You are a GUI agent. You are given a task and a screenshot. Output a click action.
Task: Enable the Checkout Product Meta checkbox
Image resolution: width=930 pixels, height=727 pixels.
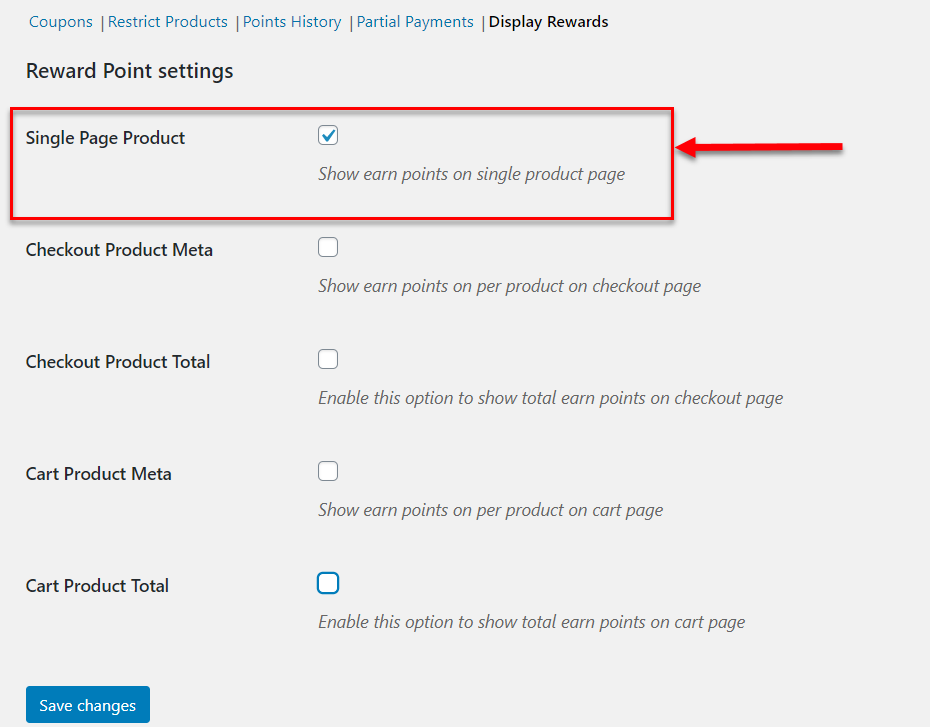(328, 247)
